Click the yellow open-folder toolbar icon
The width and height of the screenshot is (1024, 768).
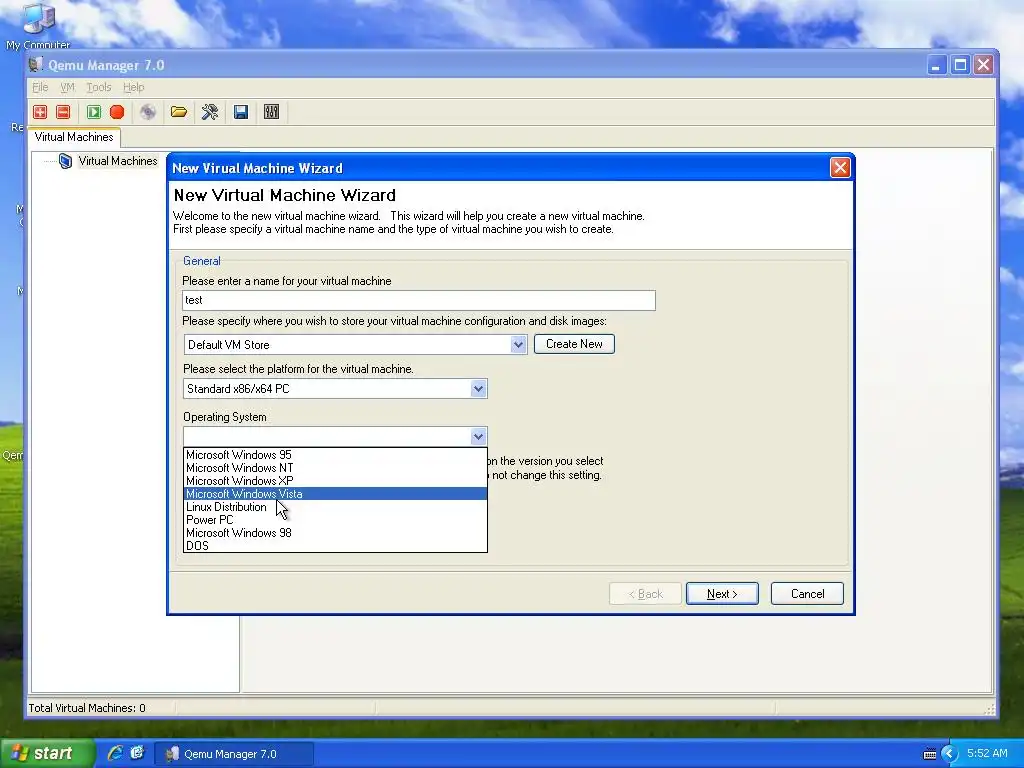[x=179, y=112]
